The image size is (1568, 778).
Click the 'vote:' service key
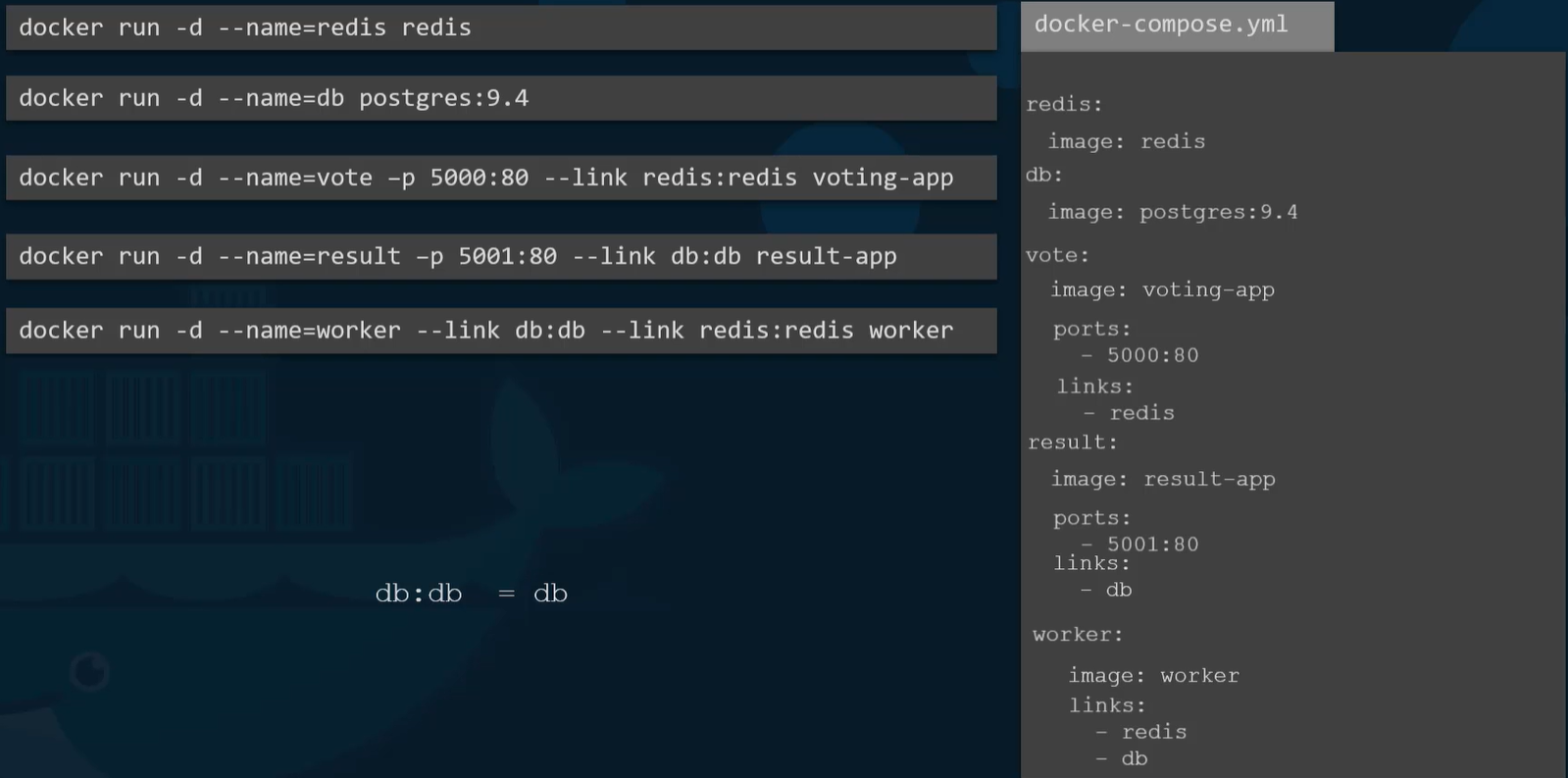tap(1057, 255)
